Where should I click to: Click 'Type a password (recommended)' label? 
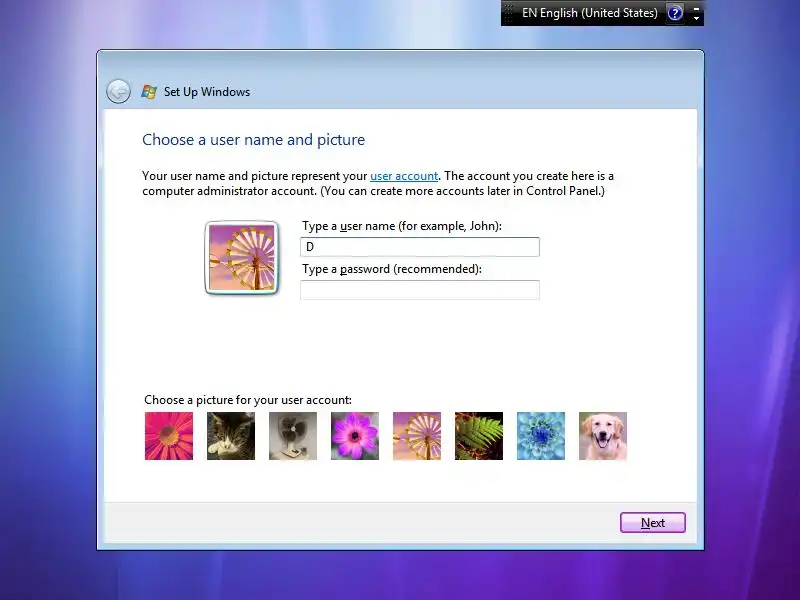tap(392, 269)
